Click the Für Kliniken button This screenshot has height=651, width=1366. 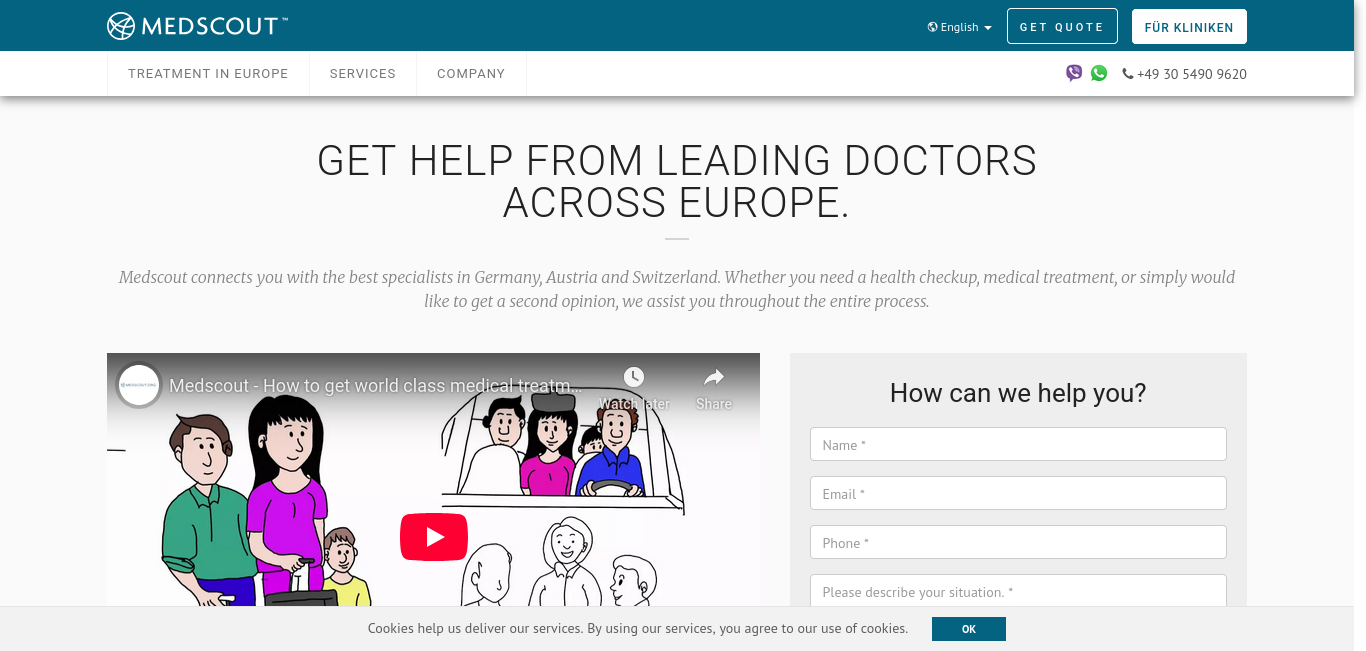(x=1189, y=27)
